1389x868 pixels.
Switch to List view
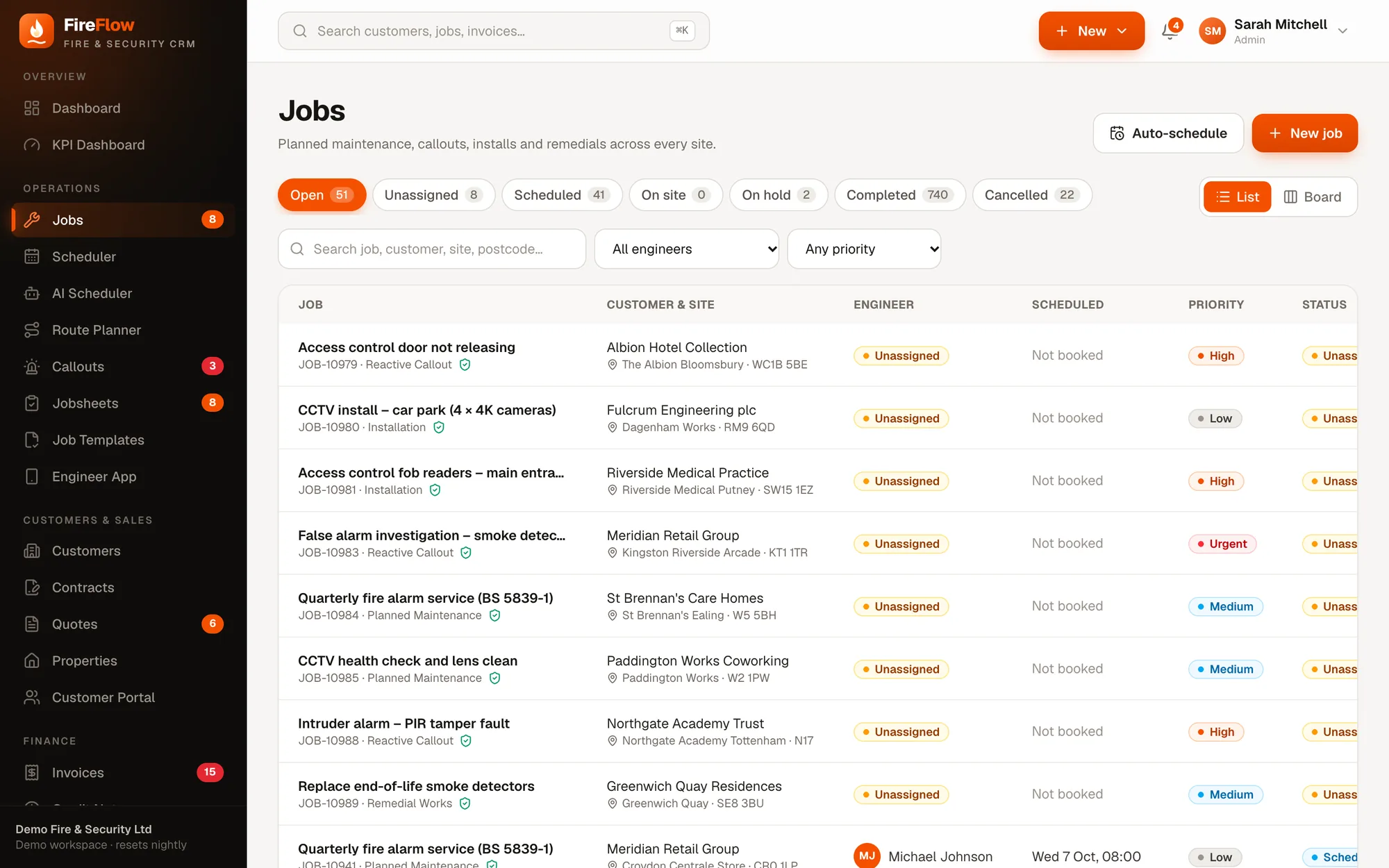click(1237, 197)
